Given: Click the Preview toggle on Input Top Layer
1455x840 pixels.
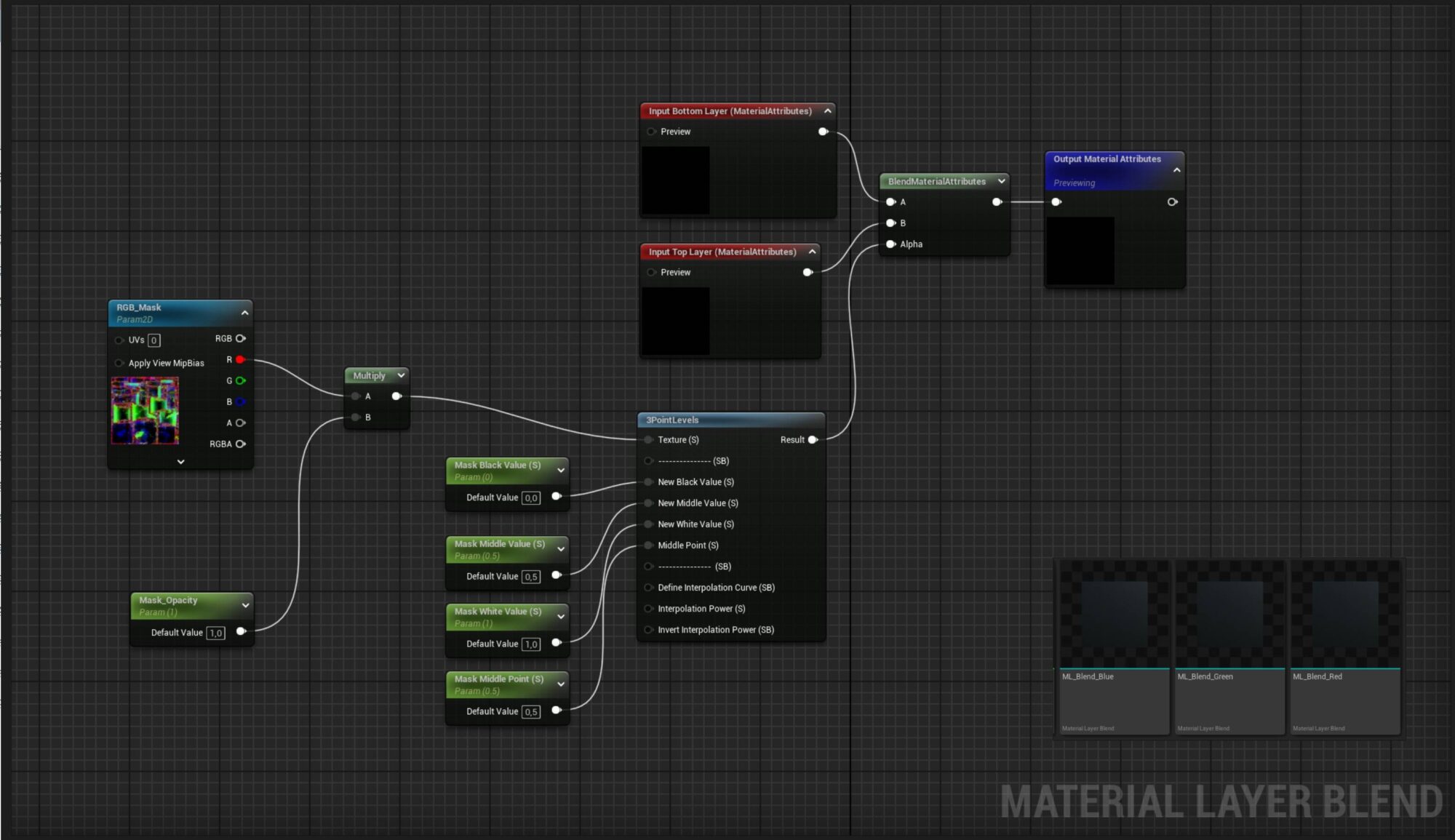Looking at the screenshot, I should 651,272.
